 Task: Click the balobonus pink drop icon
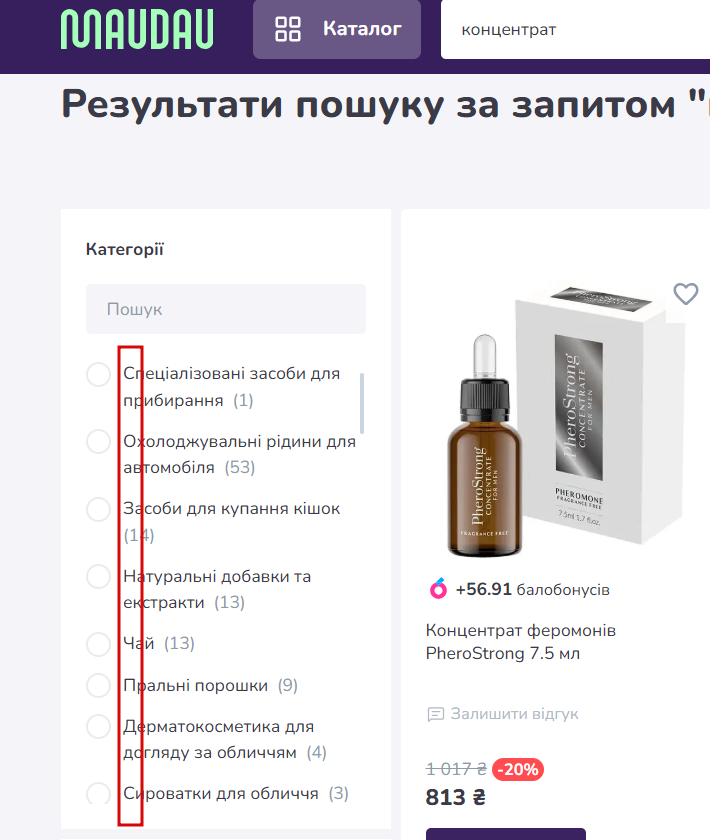pos(438,588)
